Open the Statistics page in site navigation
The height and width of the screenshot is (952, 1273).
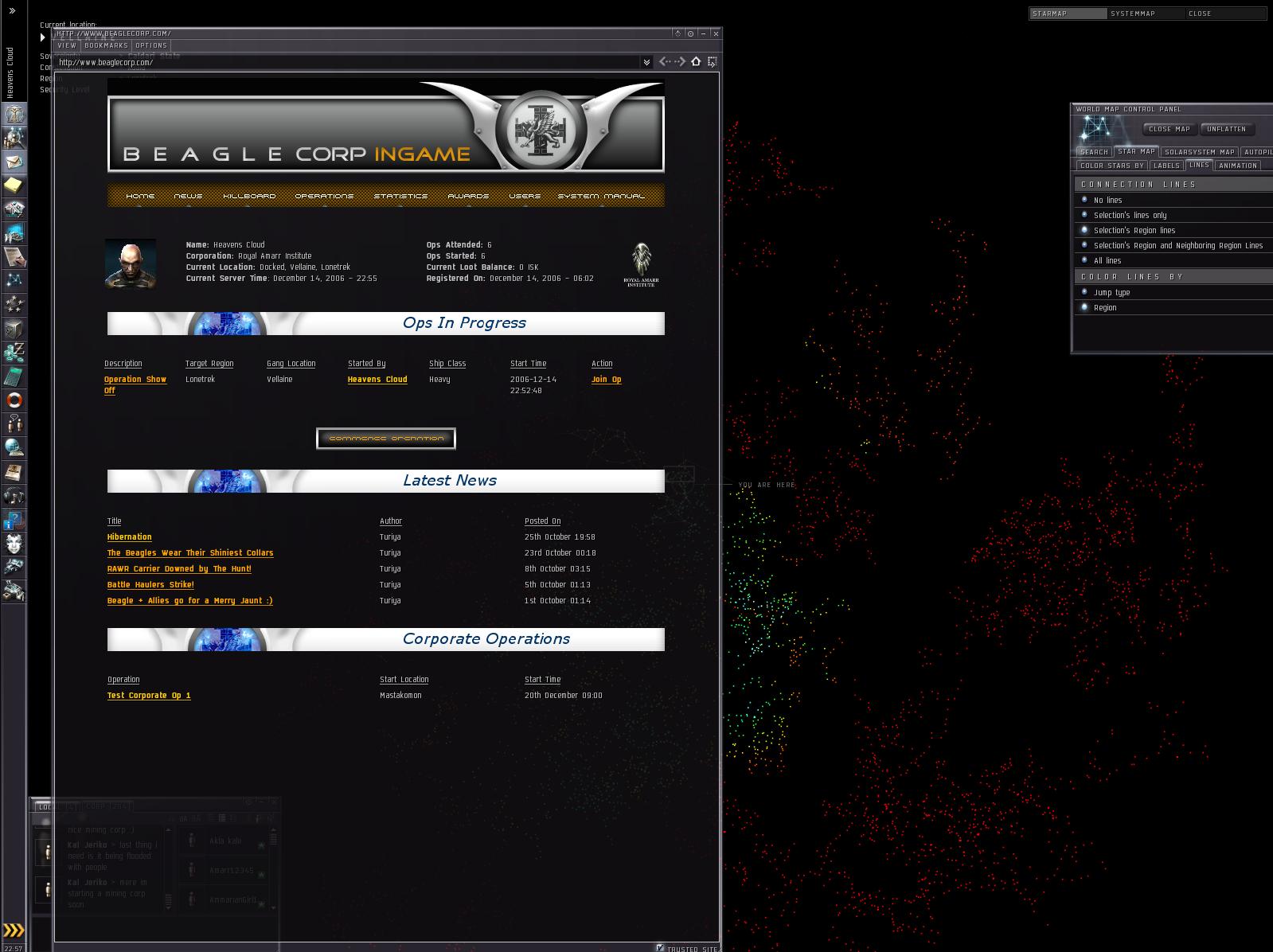(400, 196)
